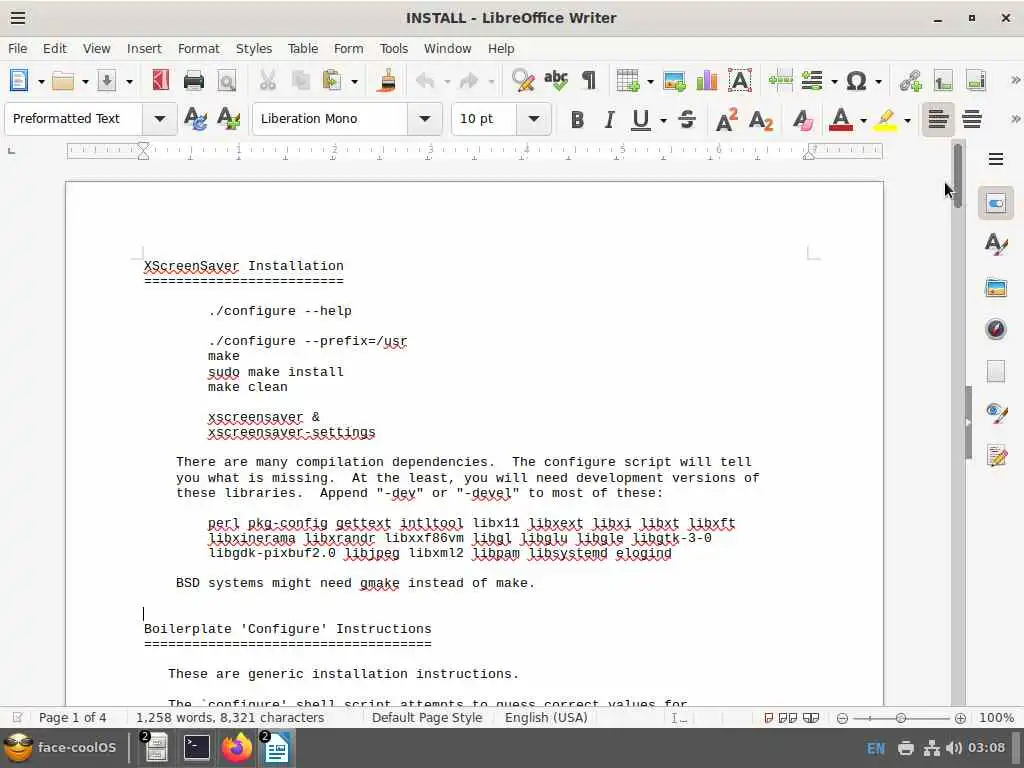The image size is (1024, 768).
Task: Open the insert table dropdown arrow
Action: (x=650, y=82)
